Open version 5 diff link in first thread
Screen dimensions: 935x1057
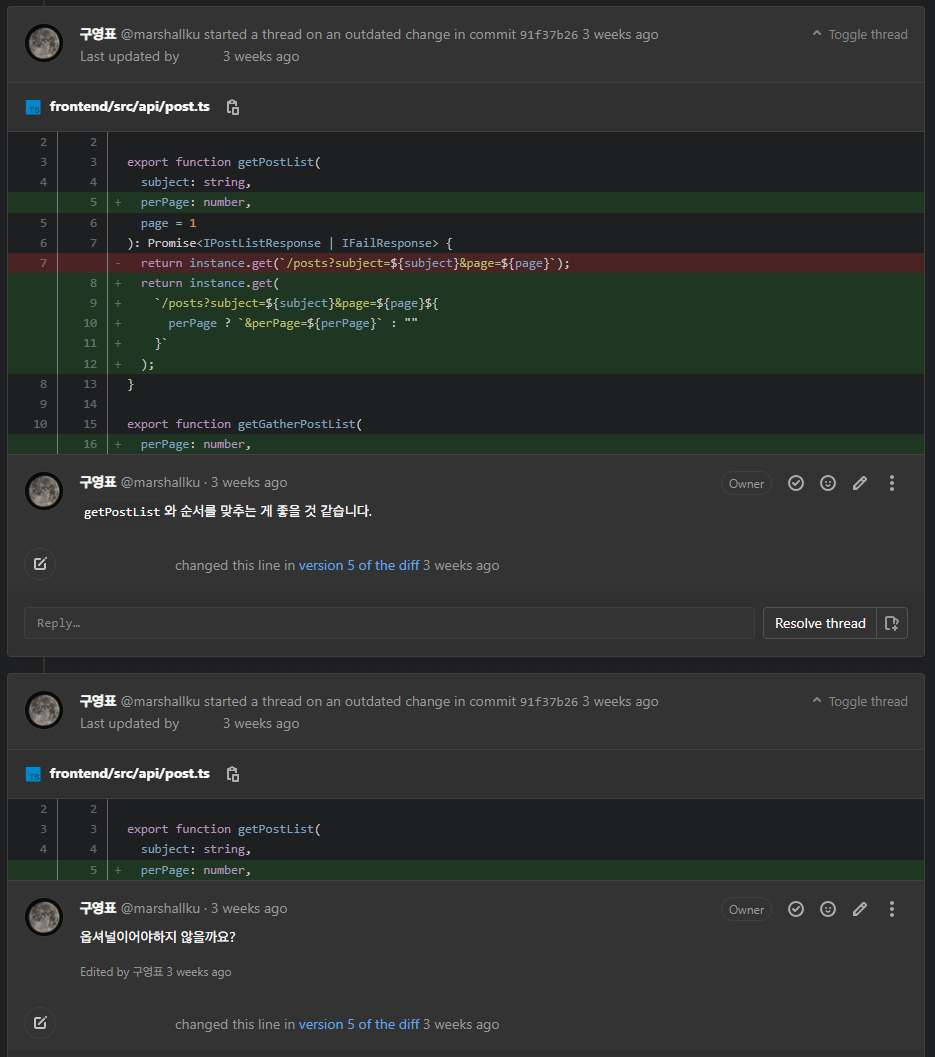pyautogui.click(x=359, y=565)
